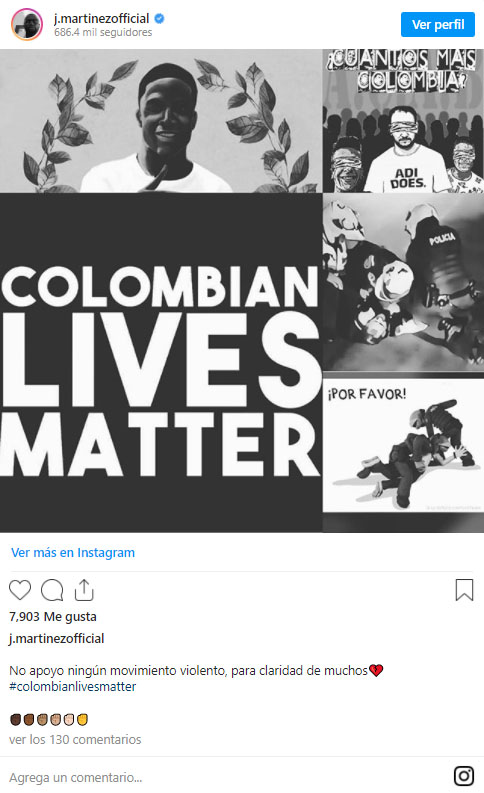Click the Ver perfil button

438,24
